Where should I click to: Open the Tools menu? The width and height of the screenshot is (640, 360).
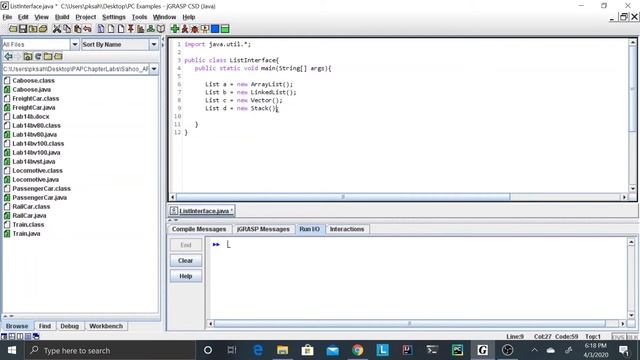pos(139,17)
